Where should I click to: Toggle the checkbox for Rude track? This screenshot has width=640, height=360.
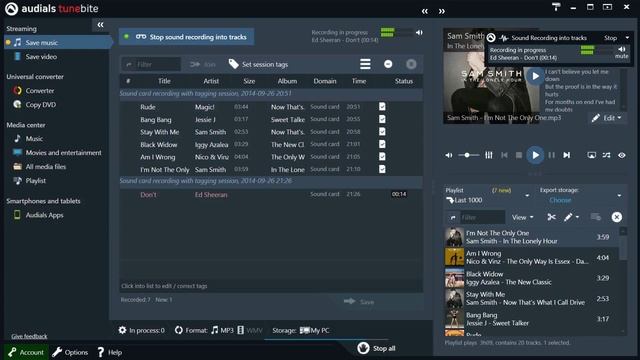[x=382, y=107]
